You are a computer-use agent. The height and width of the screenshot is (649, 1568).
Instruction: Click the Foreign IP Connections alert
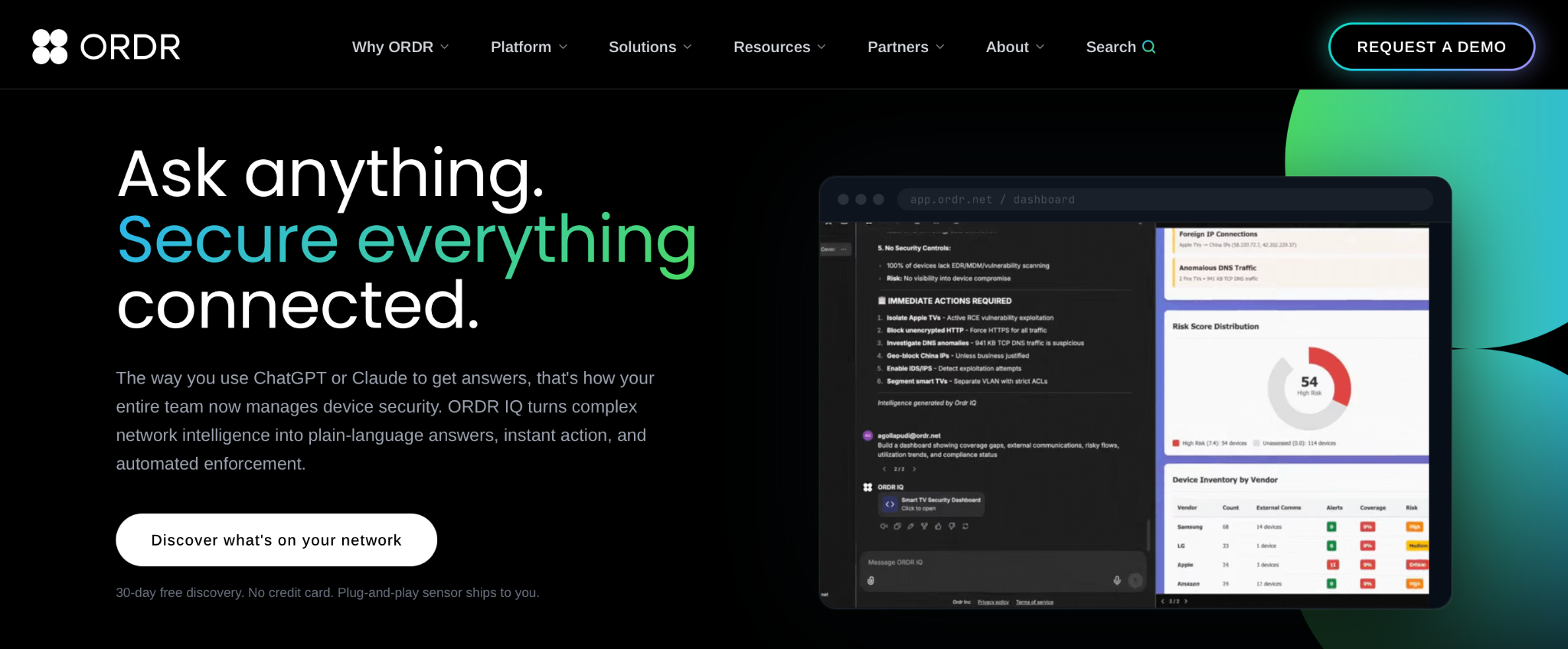(1300, 239)
